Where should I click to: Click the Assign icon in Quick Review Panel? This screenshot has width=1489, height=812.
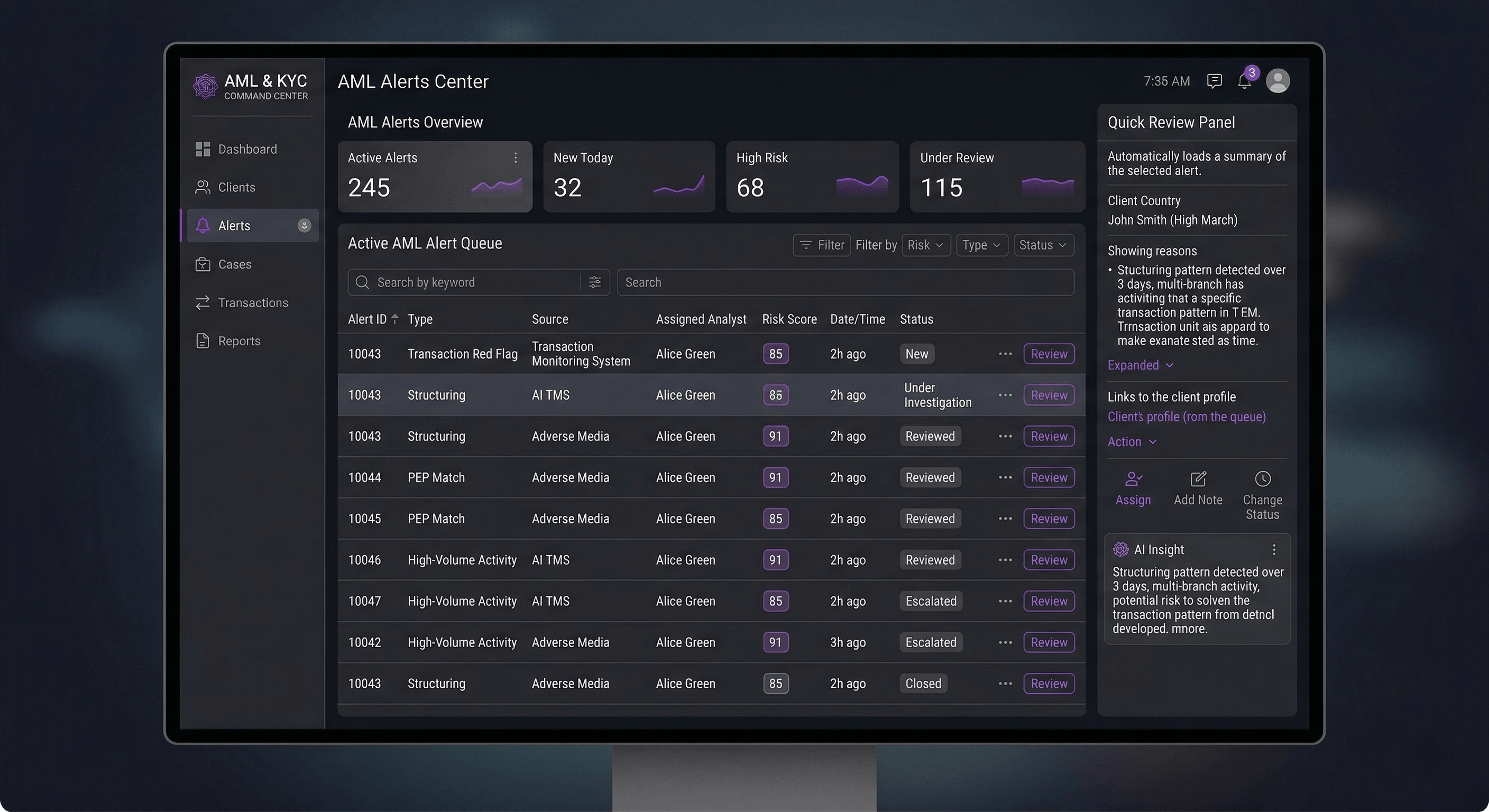point(1133,480)
